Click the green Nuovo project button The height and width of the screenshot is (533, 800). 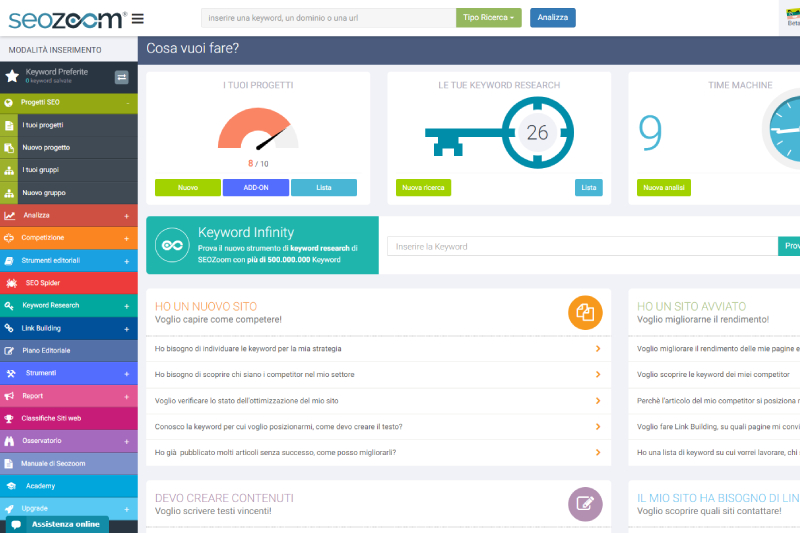(188, 188)
